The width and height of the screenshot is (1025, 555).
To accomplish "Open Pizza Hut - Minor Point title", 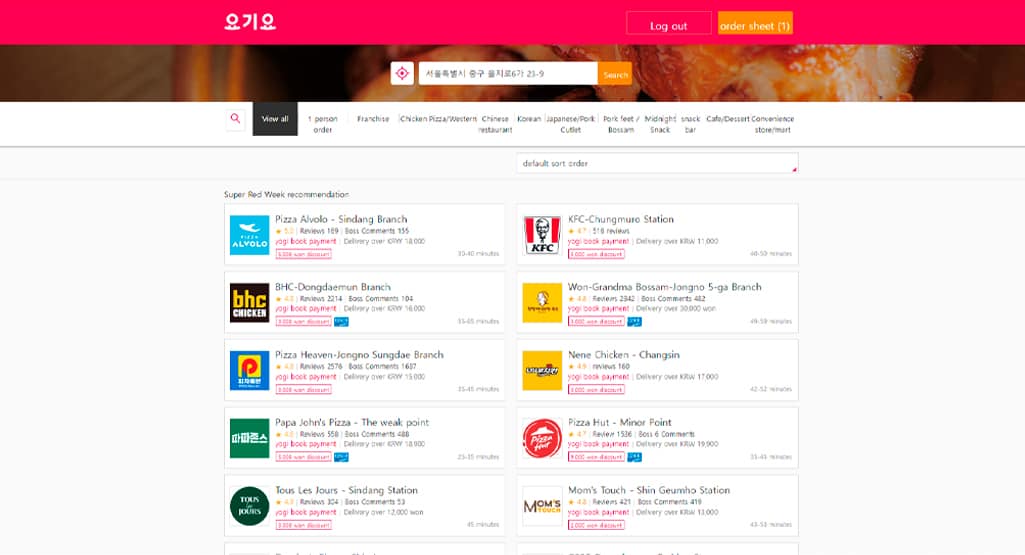I will (620, 422).
